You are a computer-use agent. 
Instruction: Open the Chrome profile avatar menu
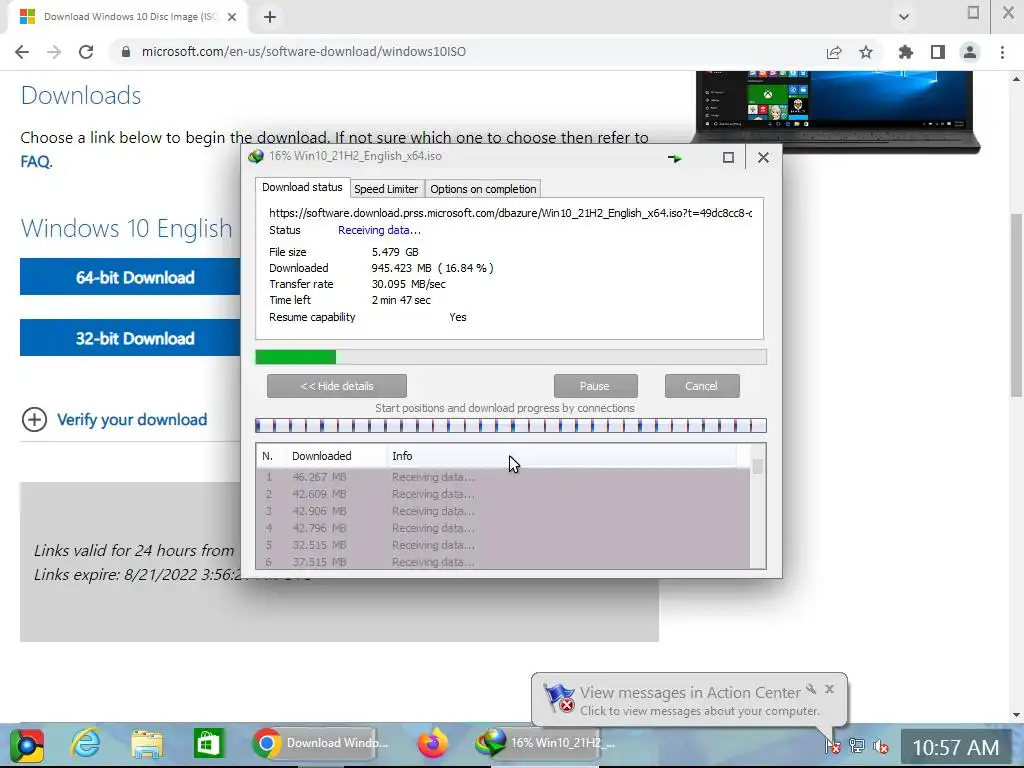click(970, 52)
